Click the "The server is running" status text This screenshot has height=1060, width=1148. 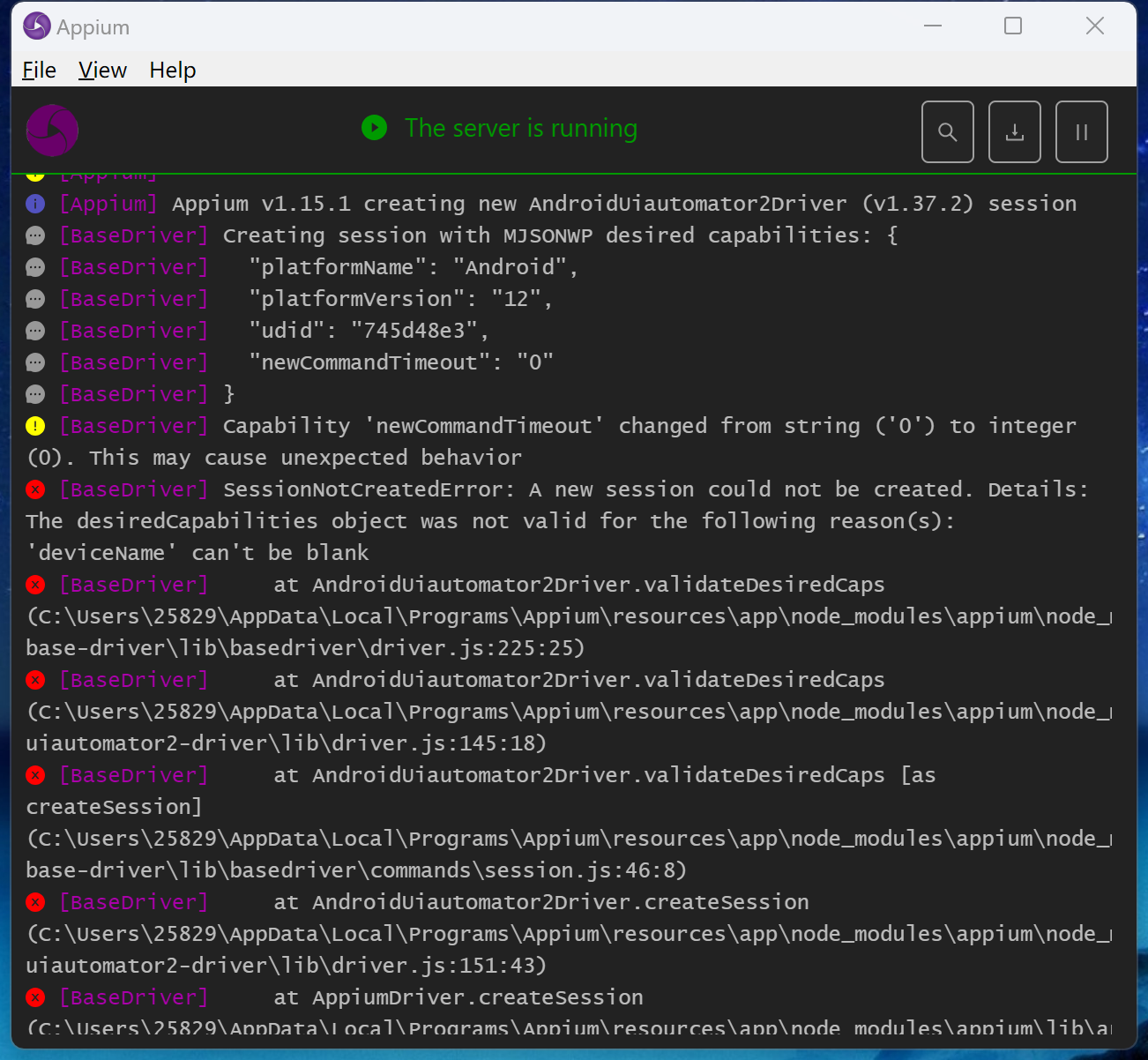click(520, 129)
